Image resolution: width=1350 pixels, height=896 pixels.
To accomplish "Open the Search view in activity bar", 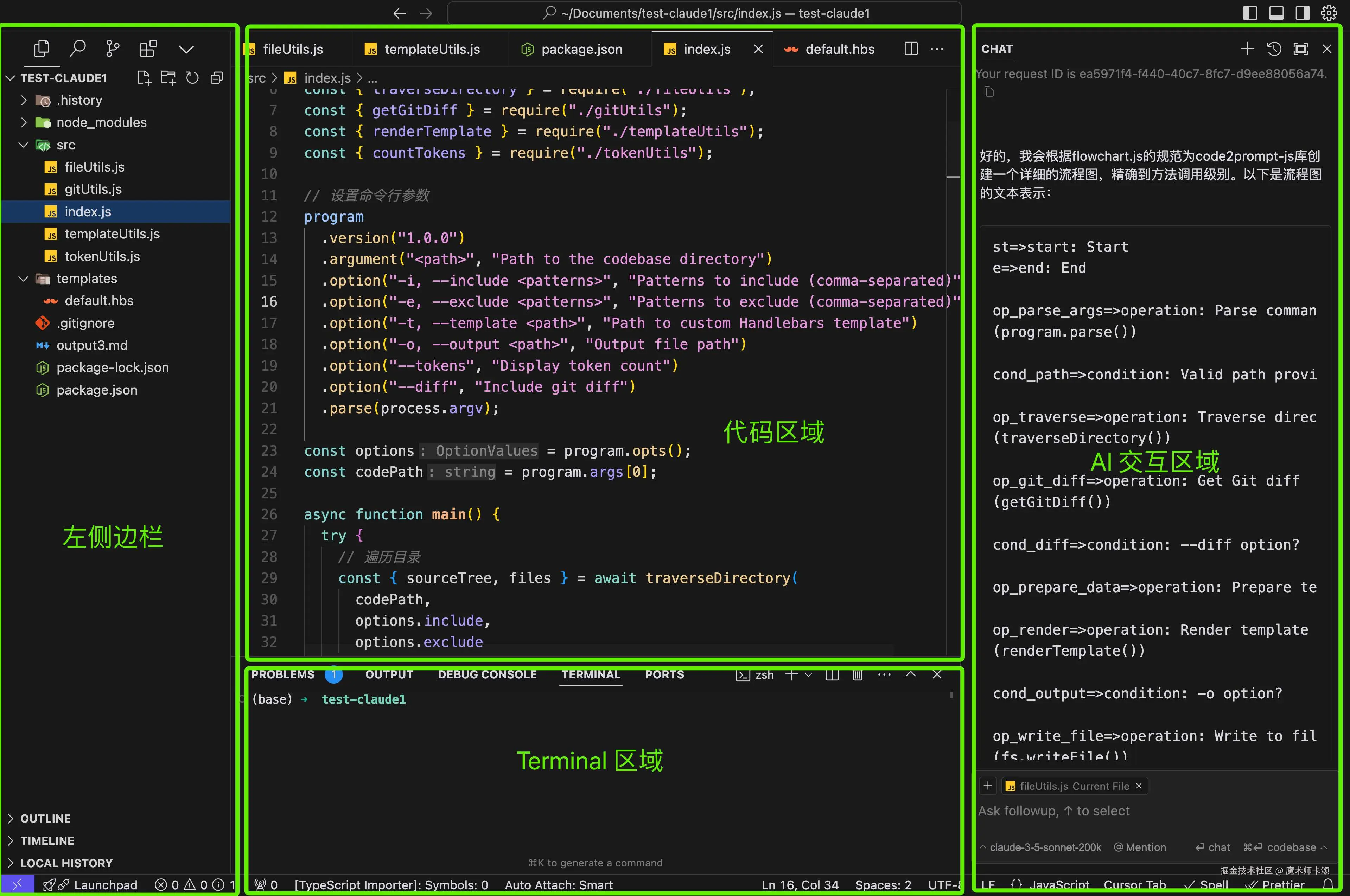I will pos(77,49).
